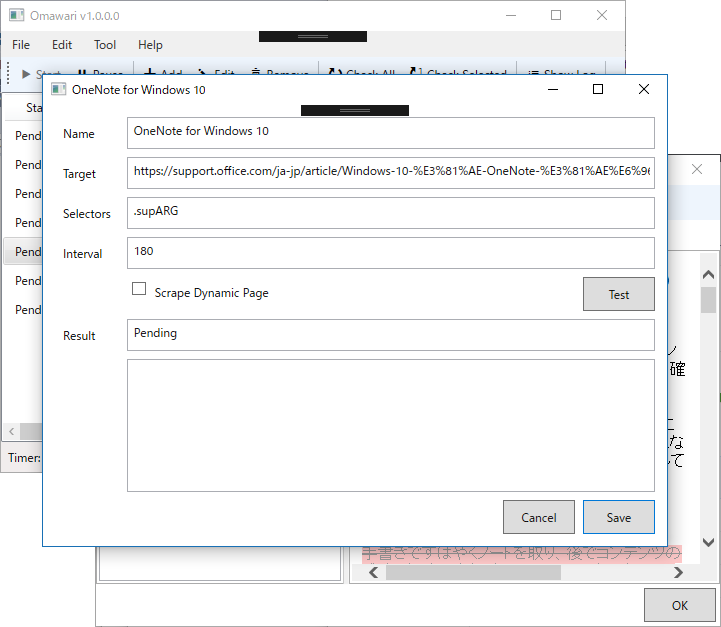Click the Omawari toolbar grip handle

[8, 73]
